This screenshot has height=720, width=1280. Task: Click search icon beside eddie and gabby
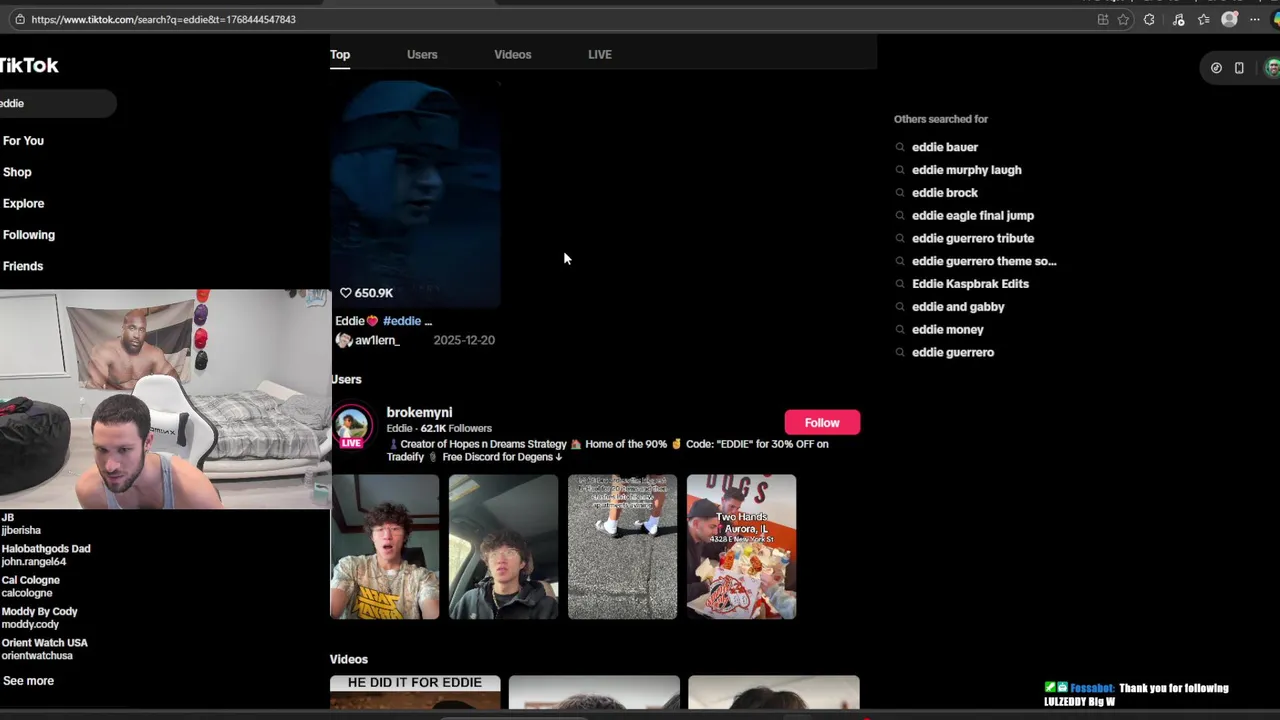tap(900, 307)
